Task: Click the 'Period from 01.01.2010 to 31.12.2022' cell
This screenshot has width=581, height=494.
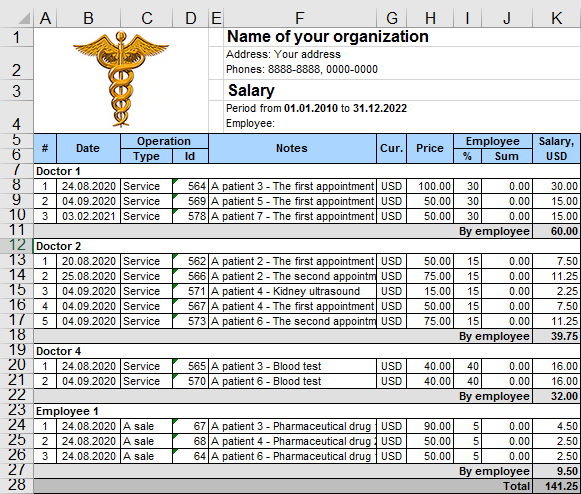Action: coord(316,108)
